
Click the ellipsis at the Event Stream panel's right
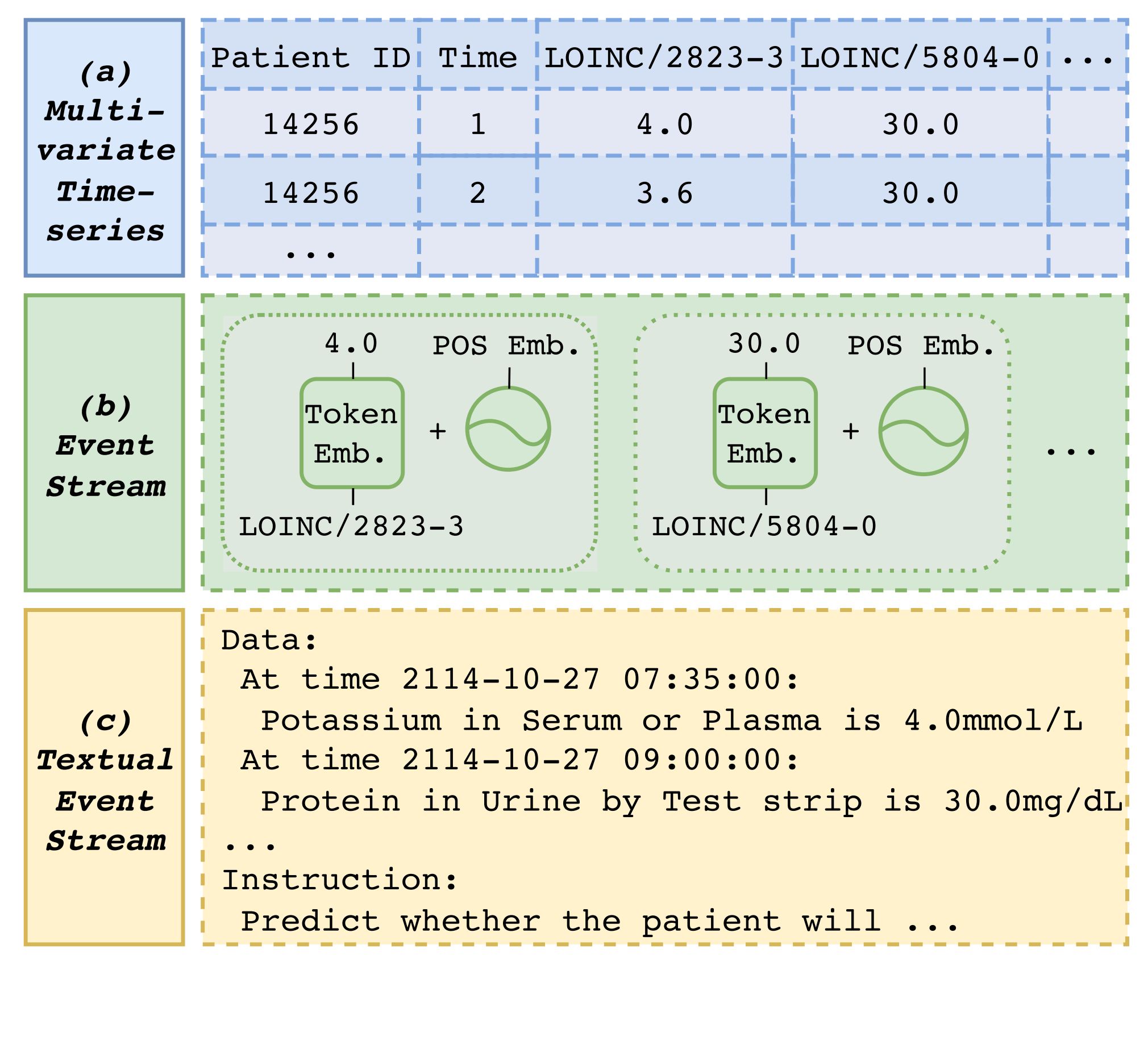coord(1071,450)
